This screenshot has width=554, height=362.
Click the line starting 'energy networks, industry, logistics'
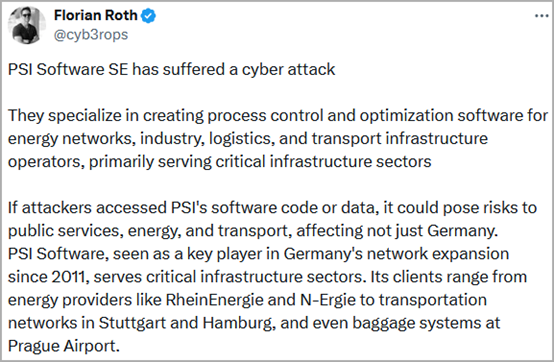248,138
